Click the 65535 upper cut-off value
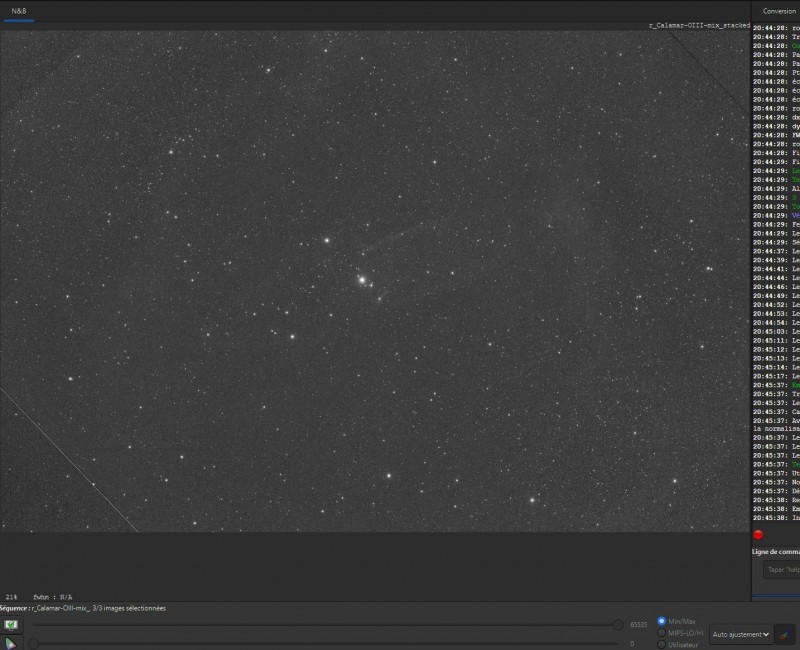 [x=639, y=624]
